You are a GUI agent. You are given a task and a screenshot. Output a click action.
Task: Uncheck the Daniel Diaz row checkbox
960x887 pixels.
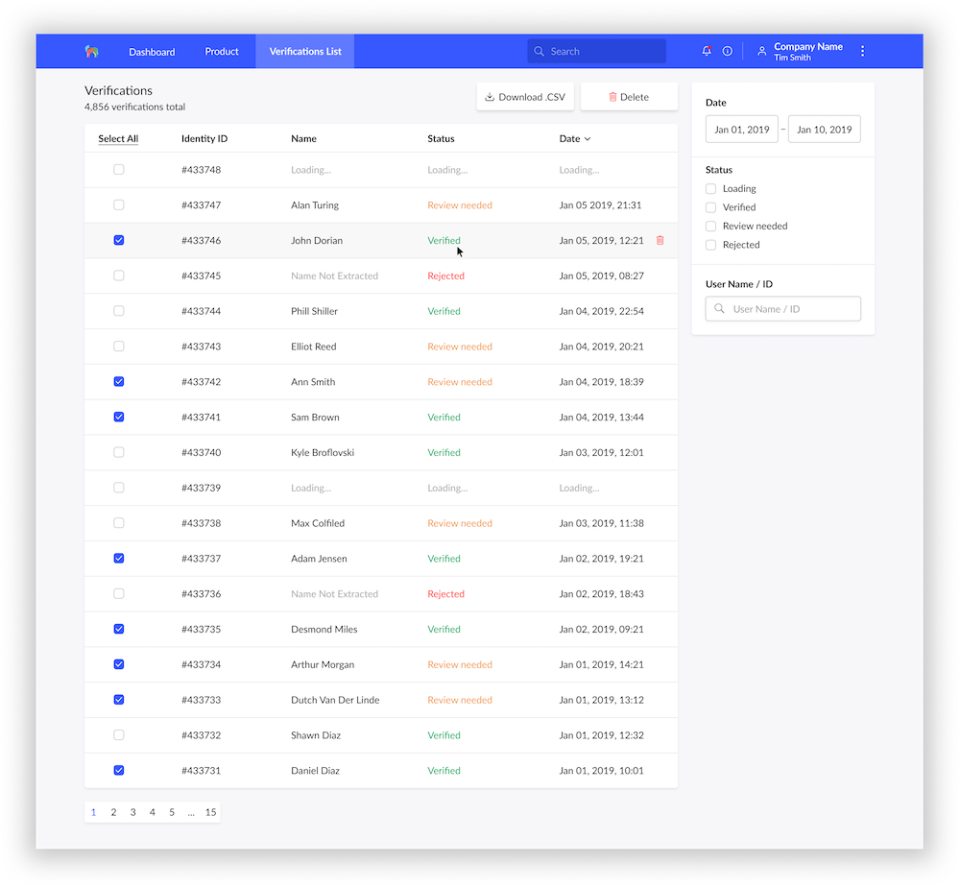pyautogui.click(x=119, y=770)
